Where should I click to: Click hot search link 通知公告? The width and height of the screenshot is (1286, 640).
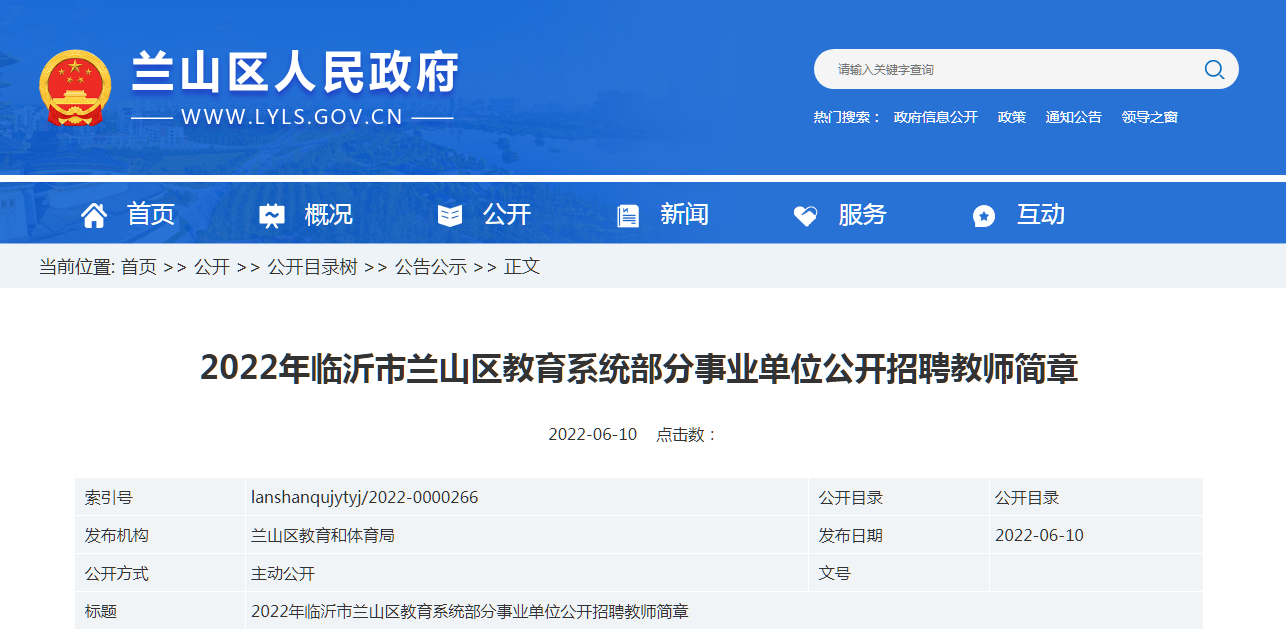coord(1074,117)
